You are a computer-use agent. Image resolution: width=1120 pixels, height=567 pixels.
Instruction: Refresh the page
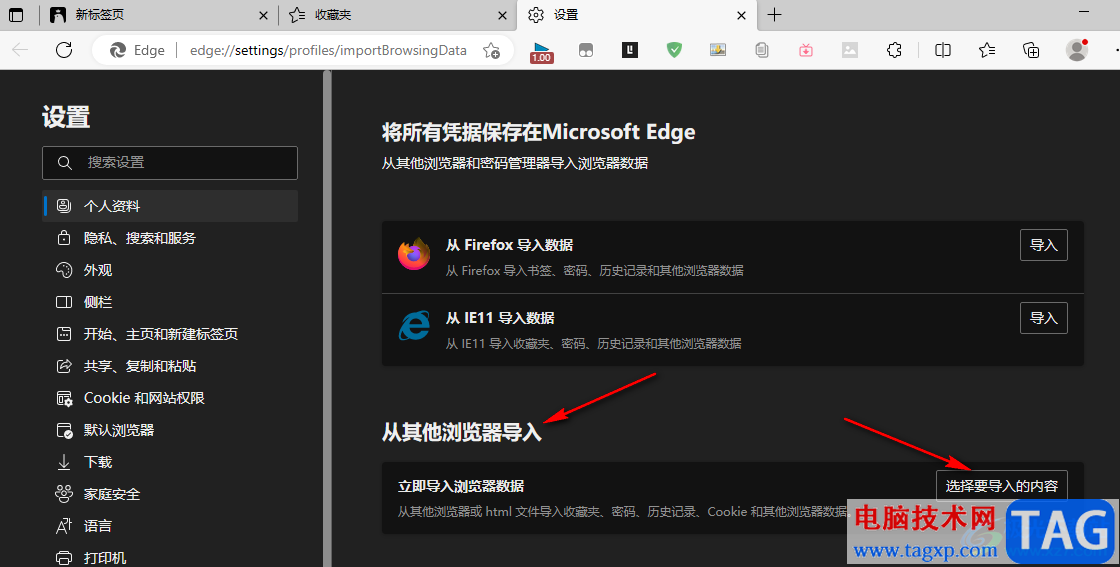[64, 49]
